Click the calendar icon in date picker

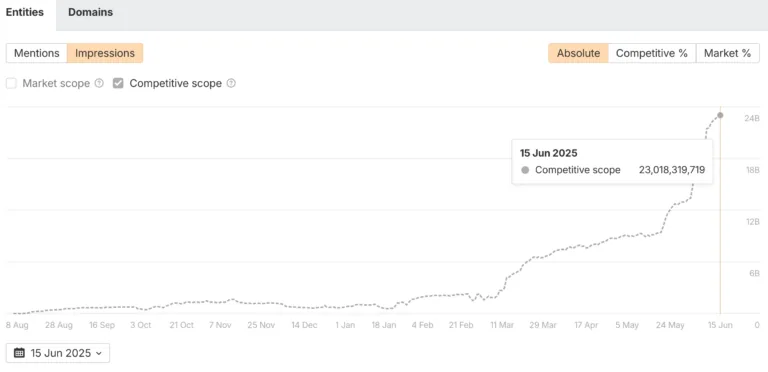19,353
